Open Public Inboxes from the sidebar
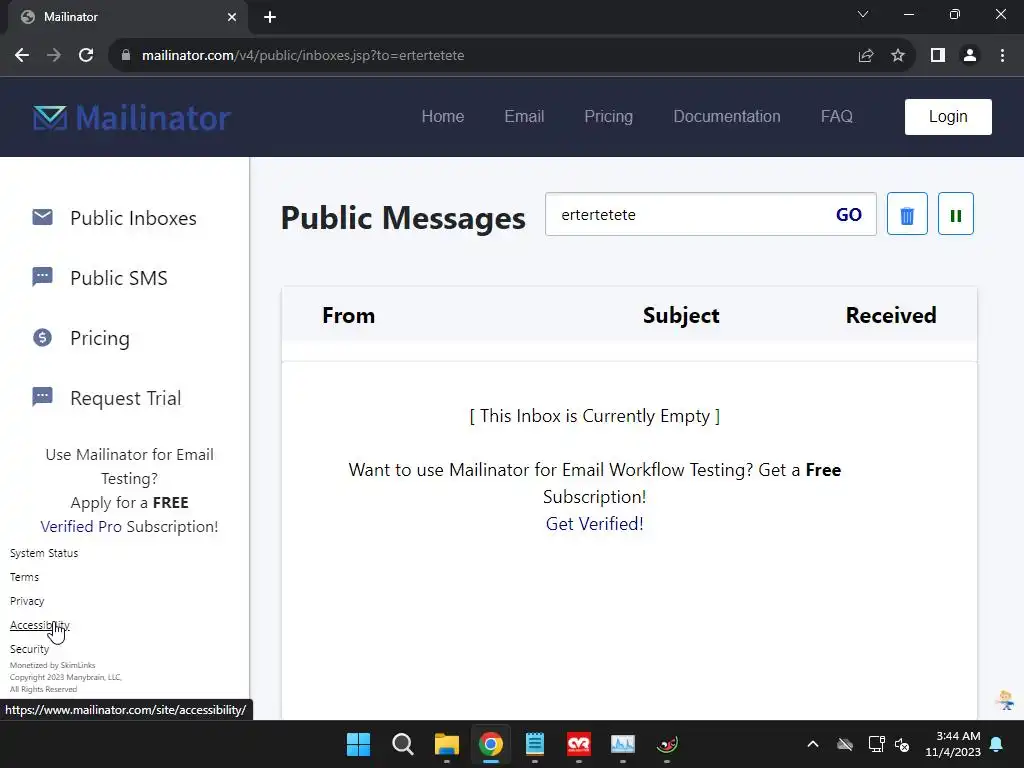Screen dimensions: 1024x768 tap(133, 218)
